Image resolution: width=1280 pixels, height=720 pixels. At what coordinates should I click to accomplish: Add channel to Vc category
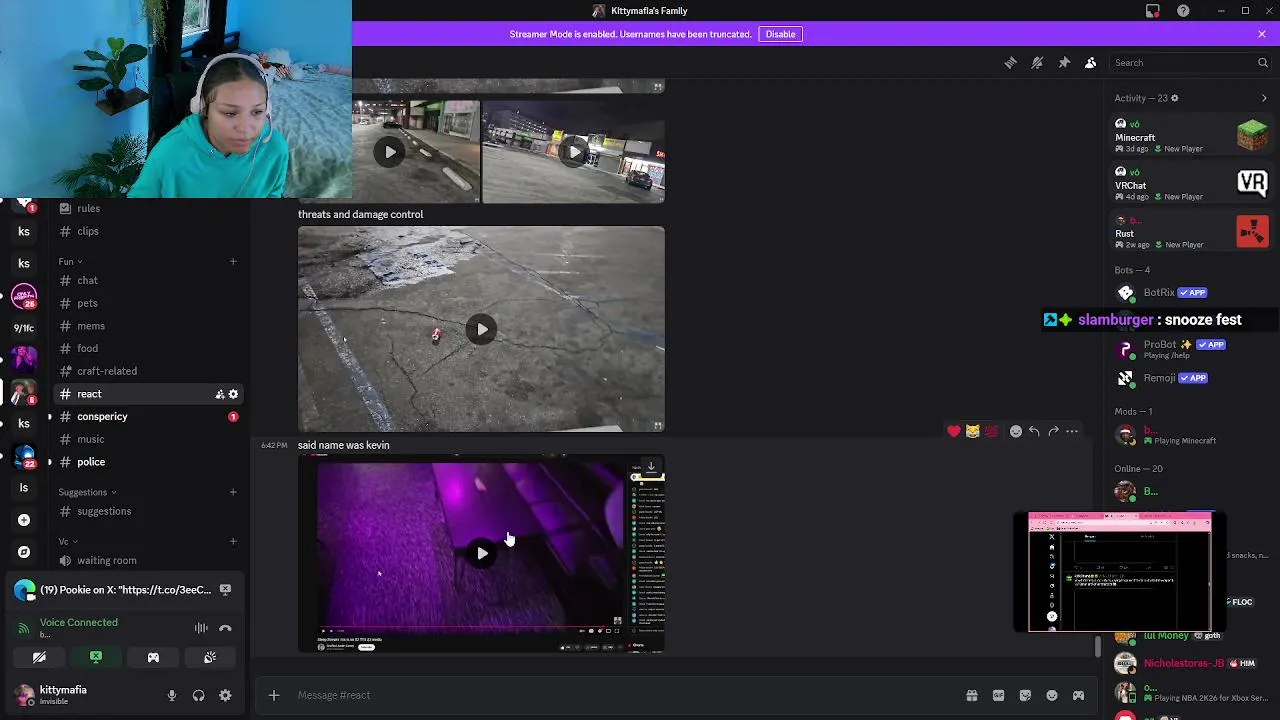click(233, 542)
